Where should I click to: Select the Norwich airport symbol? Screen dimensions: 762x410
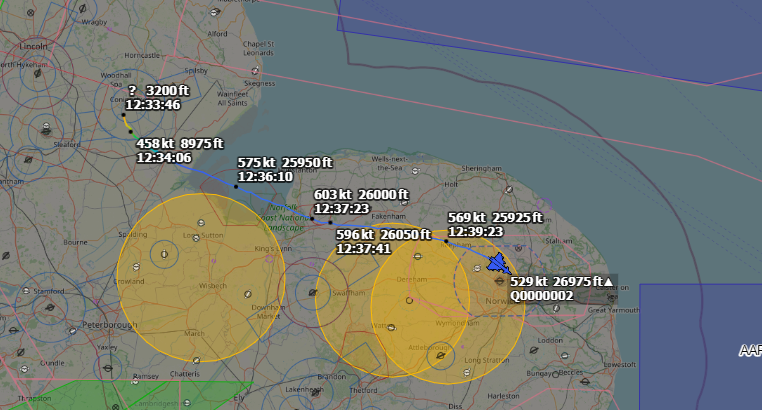tap(500, 281)
